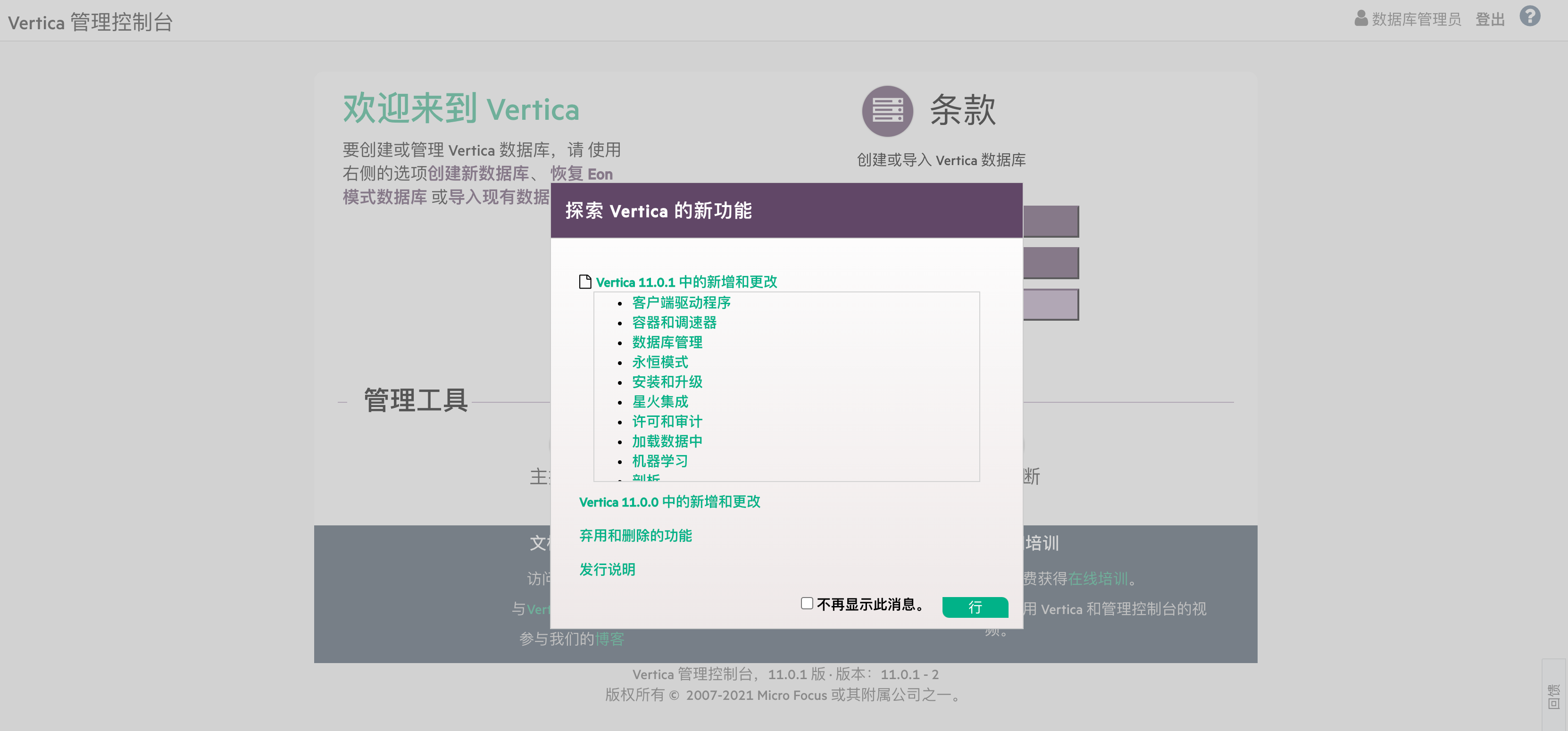
Task: Open 客户端驱动程序 client drivers link
Action: [681, 302]
